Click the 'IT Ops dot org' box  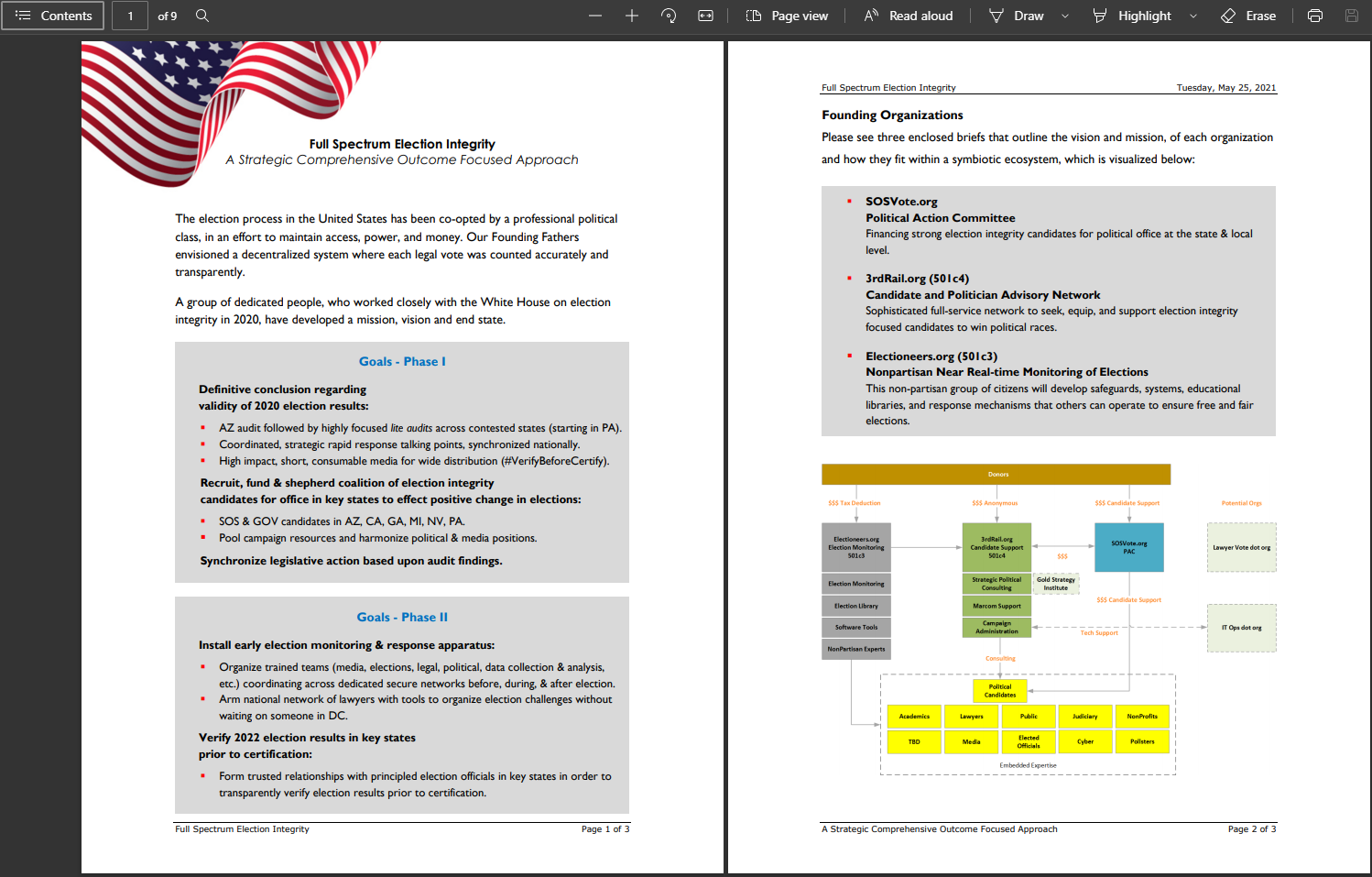pos(1241,628)
